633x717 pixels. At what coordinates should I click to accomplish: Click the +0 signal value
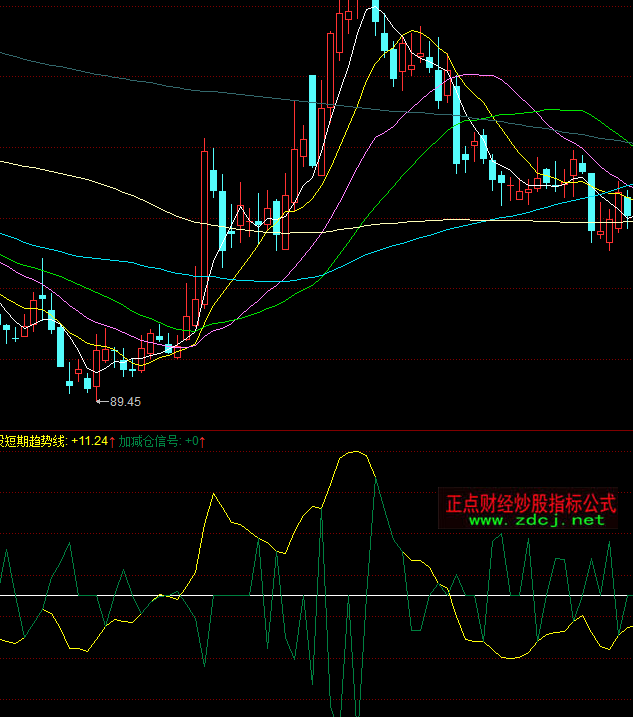pos(190,441)
